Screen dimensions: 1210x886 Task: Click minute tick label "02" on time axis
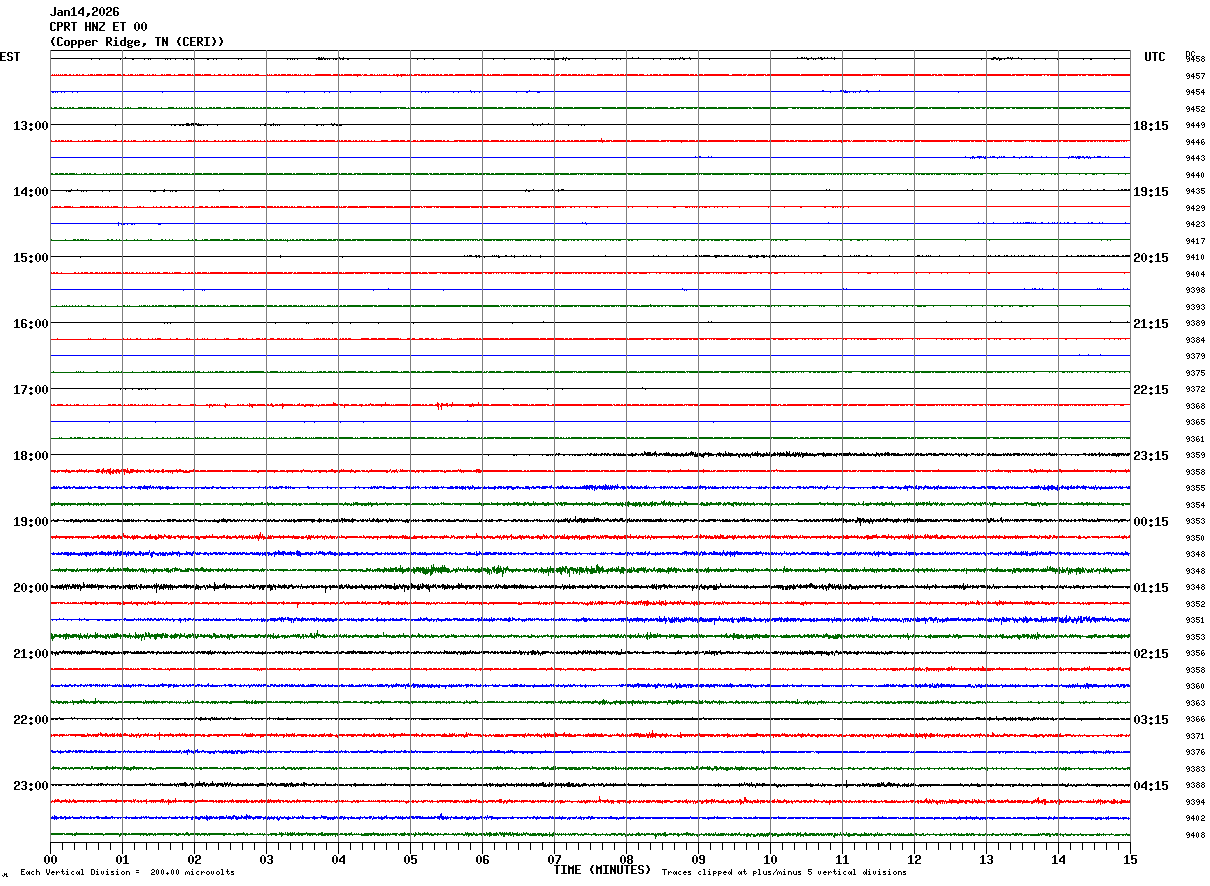click(x=194, y=860)
